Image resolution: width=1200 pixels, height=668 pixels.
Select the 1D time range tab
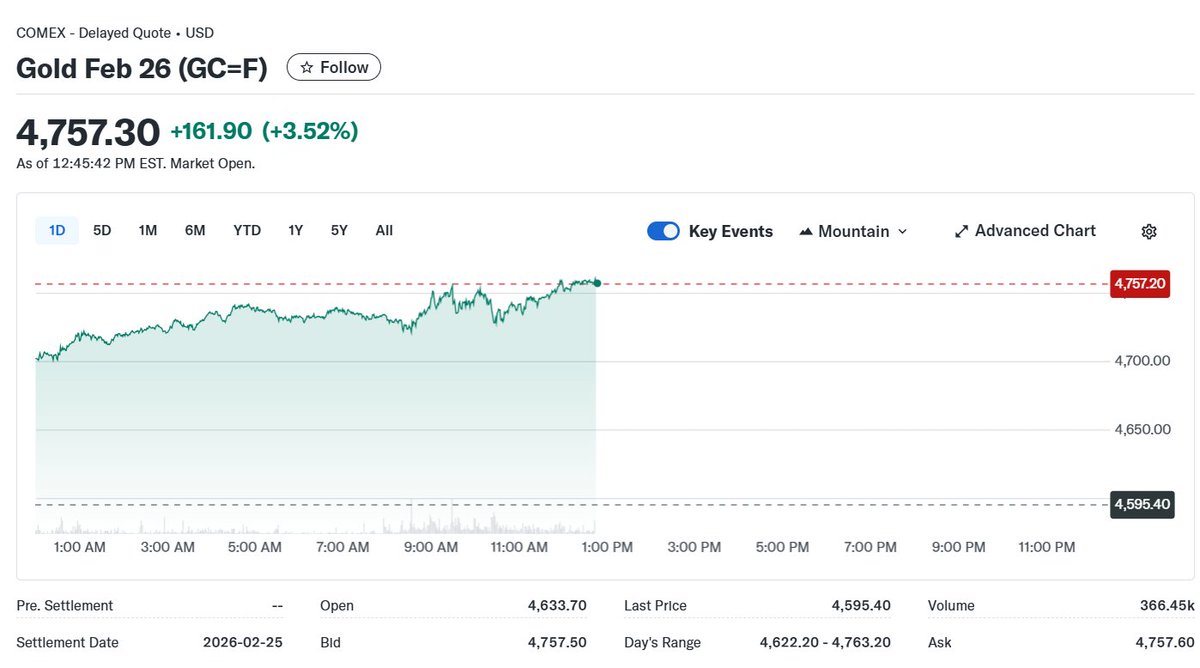pos(57,230)
